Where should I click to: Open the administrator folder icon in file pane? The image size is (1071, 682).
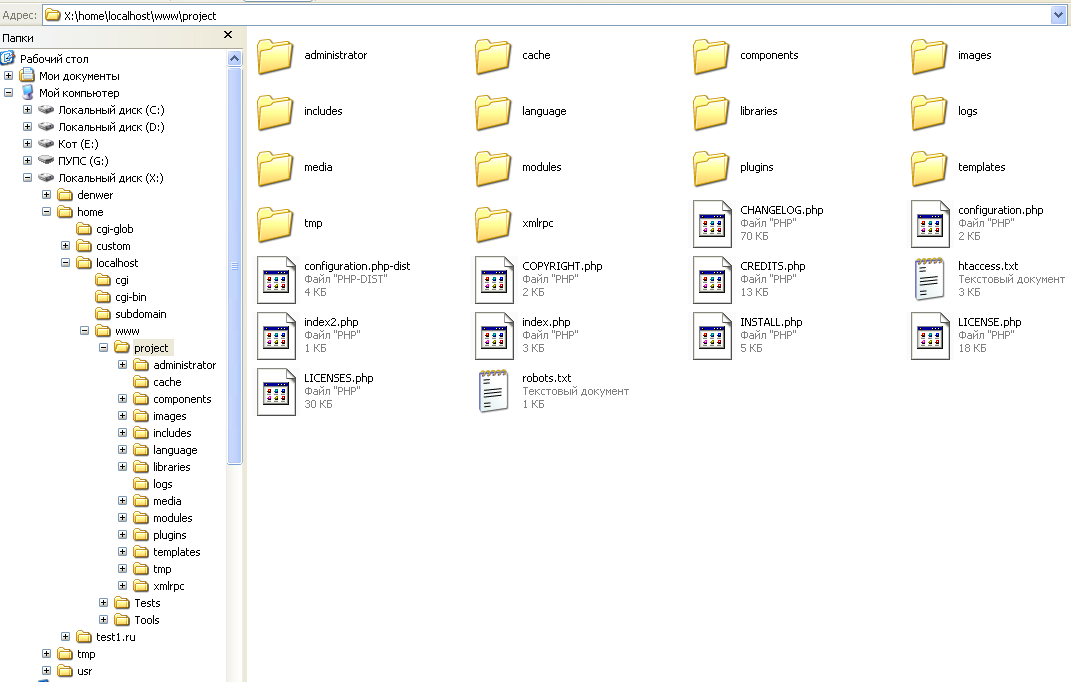(x=275, y=55)
